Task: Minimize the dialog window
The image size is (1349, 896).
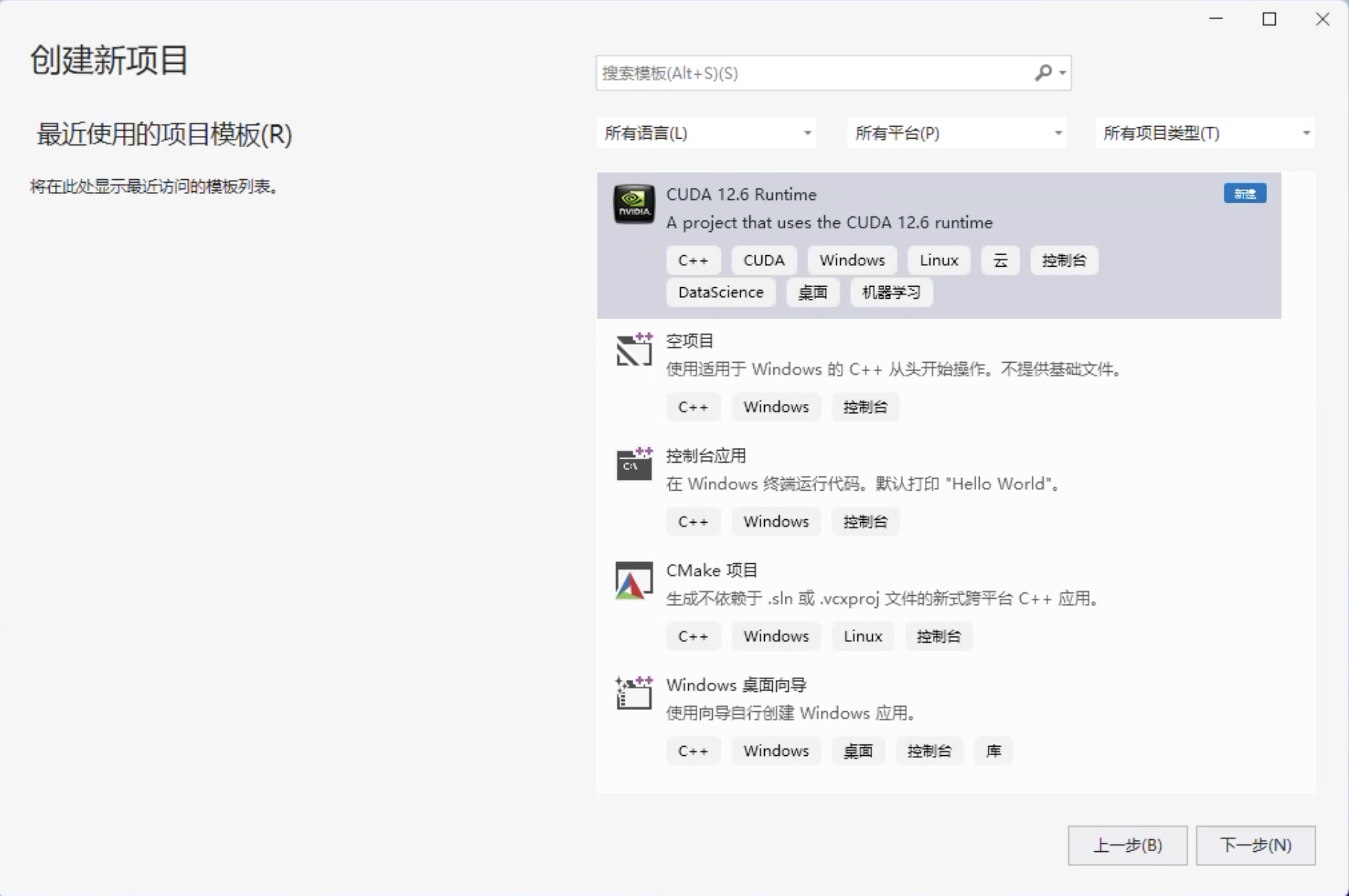Action: click(1216, 19)
